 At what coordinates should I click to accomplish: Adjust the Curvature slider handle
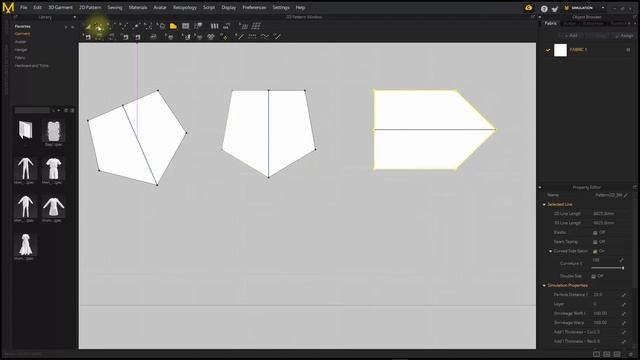tap(622, 268)
